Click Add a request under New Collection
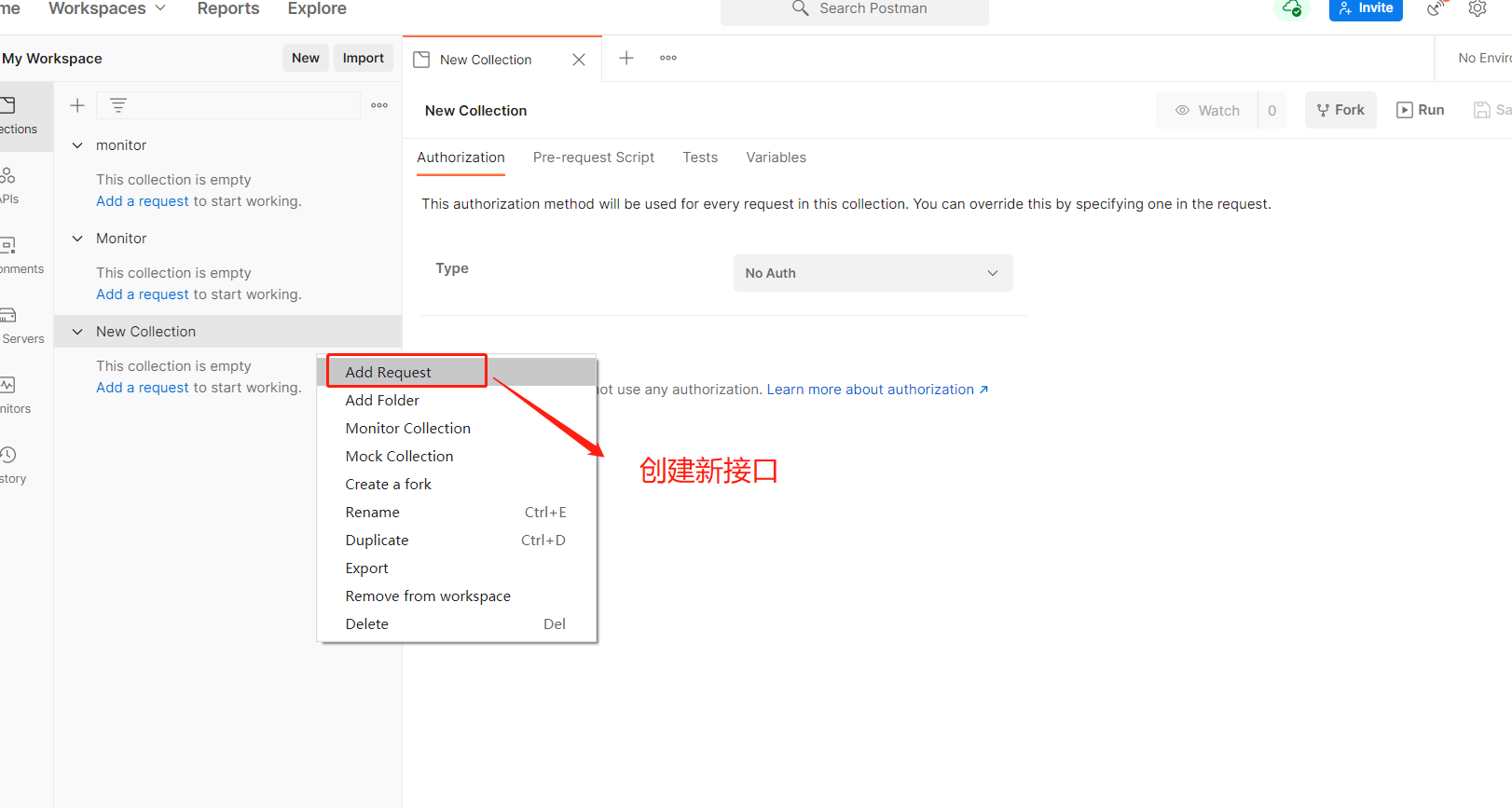 point(143,388)
